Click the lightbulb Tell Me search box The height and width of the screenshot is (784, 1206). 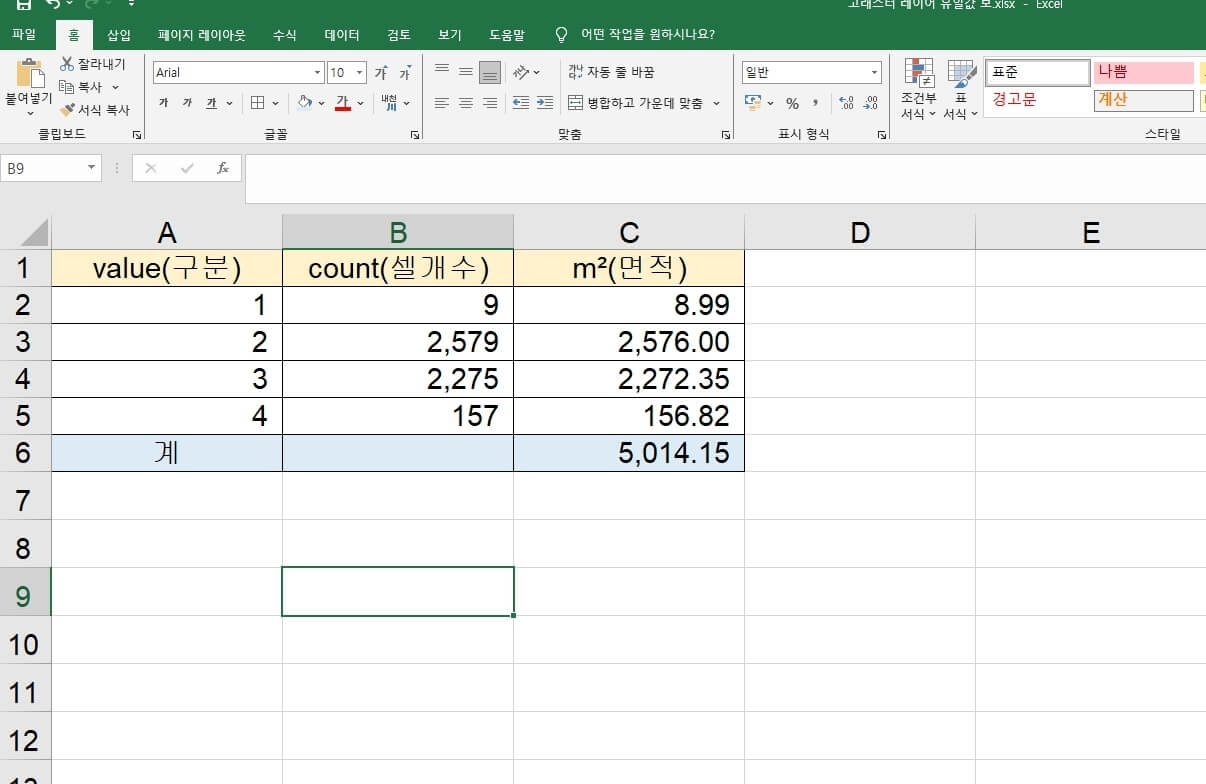(636, 34)
